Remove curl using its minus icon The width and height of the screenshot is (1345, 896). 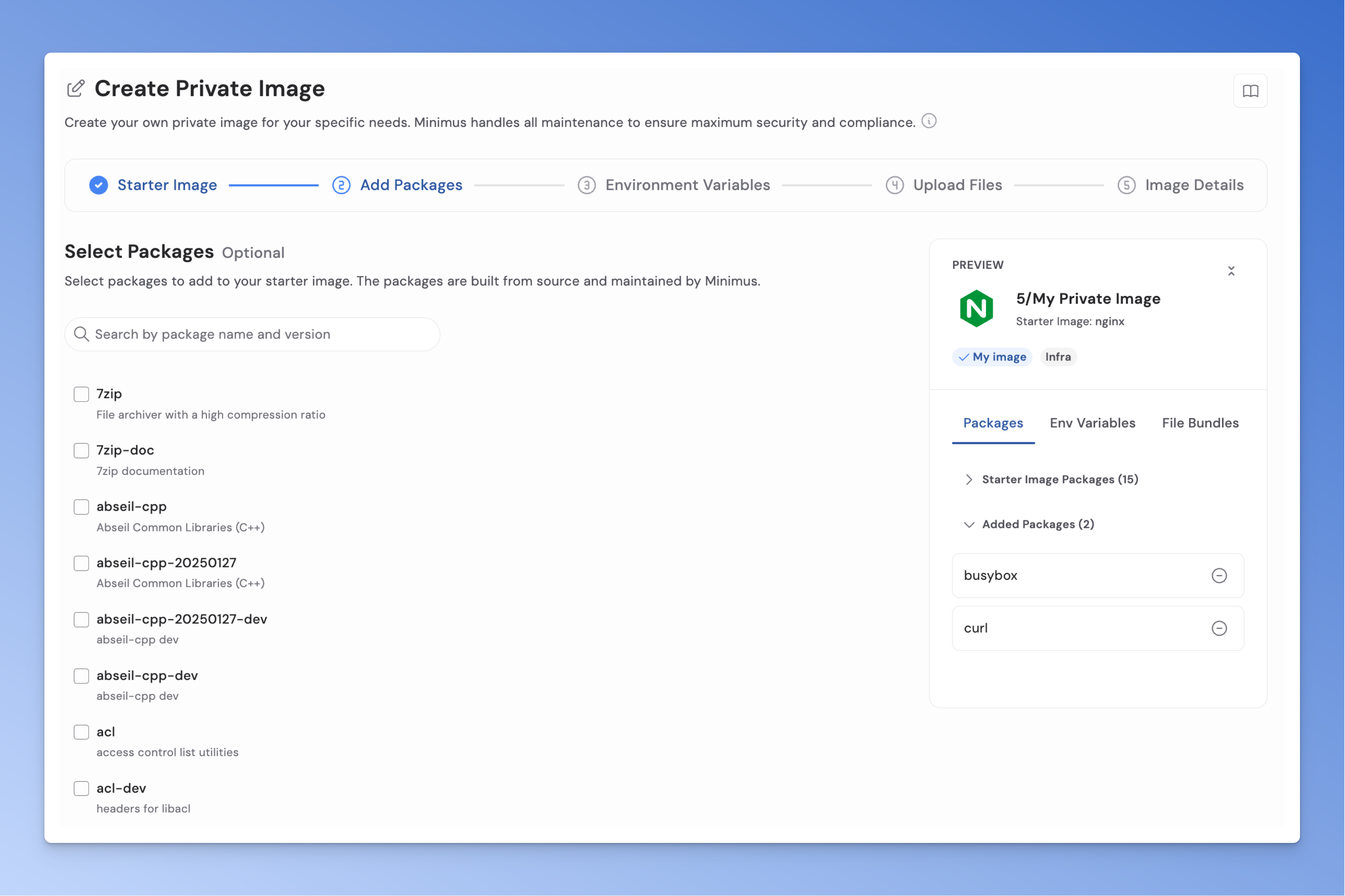(1219, 628)
